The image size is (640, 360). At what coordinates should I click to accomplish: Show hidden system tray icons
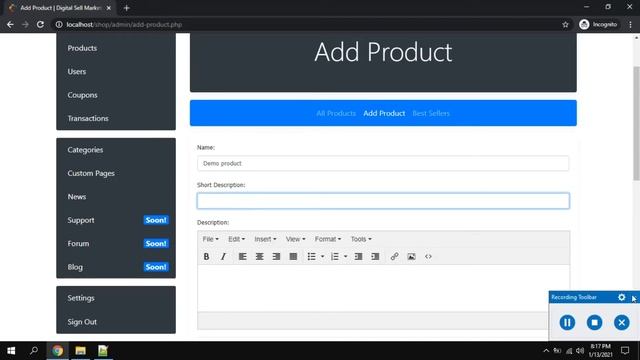point(546,351)
